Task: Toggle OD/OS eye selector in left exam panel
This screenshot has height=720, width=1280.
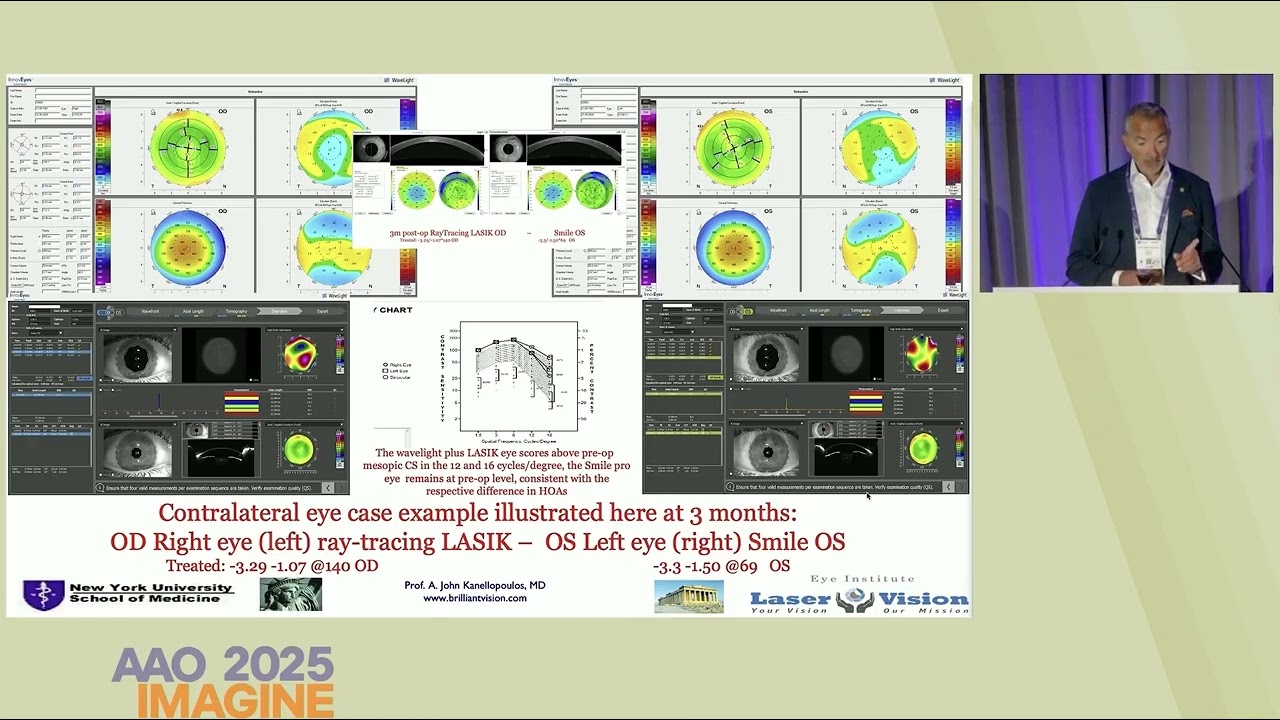Action: click(x=111, y=312)
